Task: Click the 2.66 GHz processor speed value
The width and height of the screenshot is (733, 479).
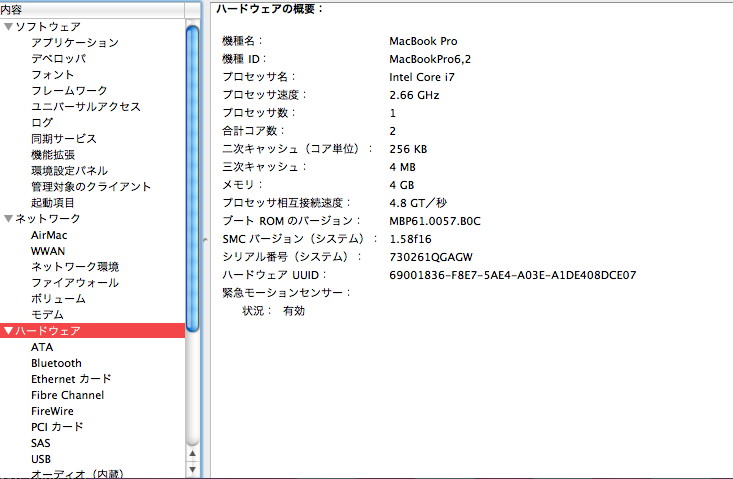Action: pos(414,95)
